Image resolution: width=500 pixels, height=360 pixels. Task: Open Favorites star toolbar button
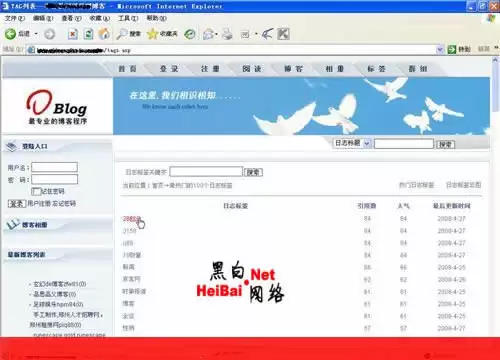[x=162, y=34]
